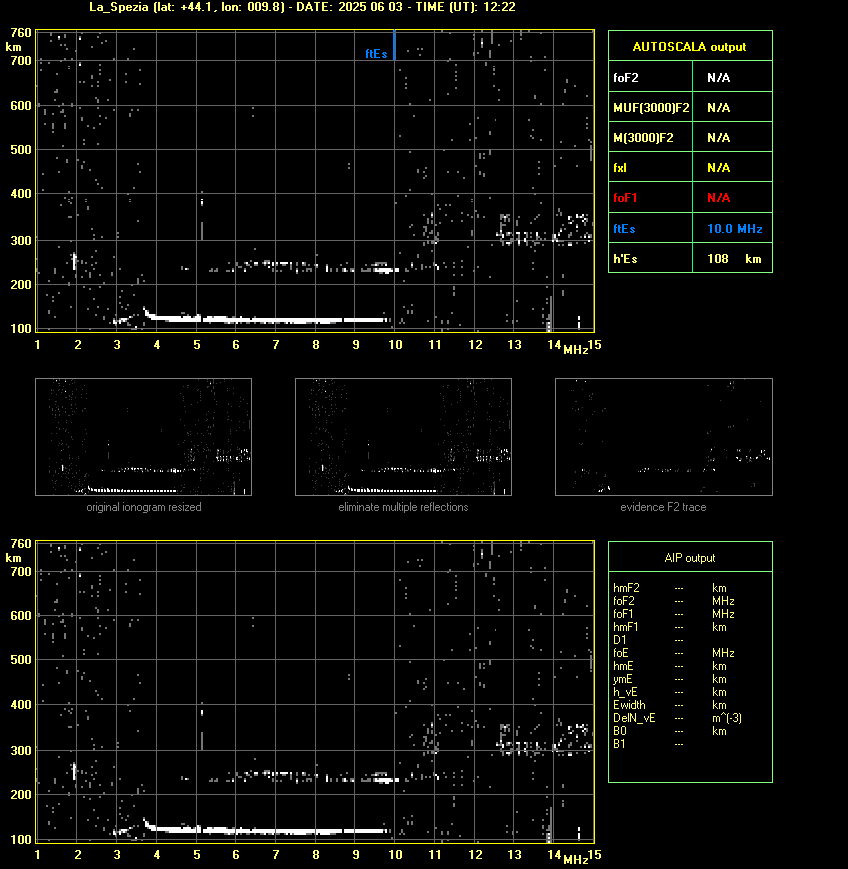Click the B1 row in AIP output
The height and width of the screenshot is (869, 848).
(648, 744)
